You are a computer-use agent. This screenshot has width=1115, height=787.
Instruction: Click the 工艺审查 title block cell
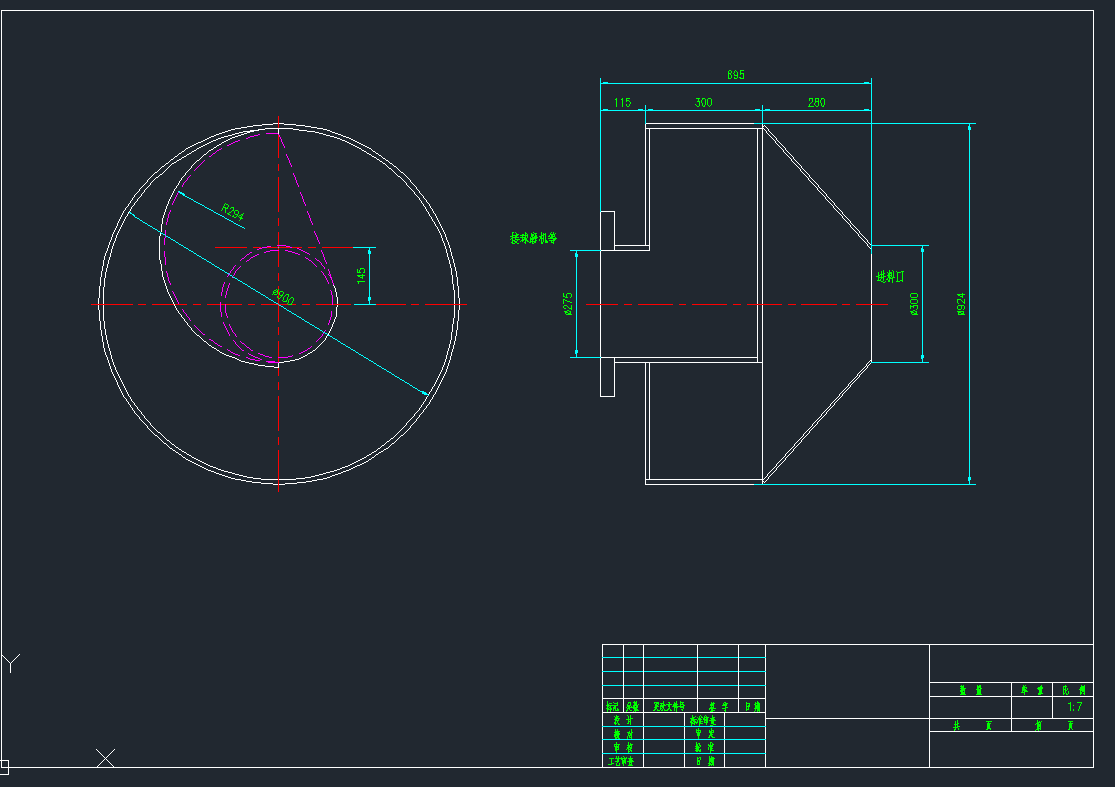[x=623, y=761]
